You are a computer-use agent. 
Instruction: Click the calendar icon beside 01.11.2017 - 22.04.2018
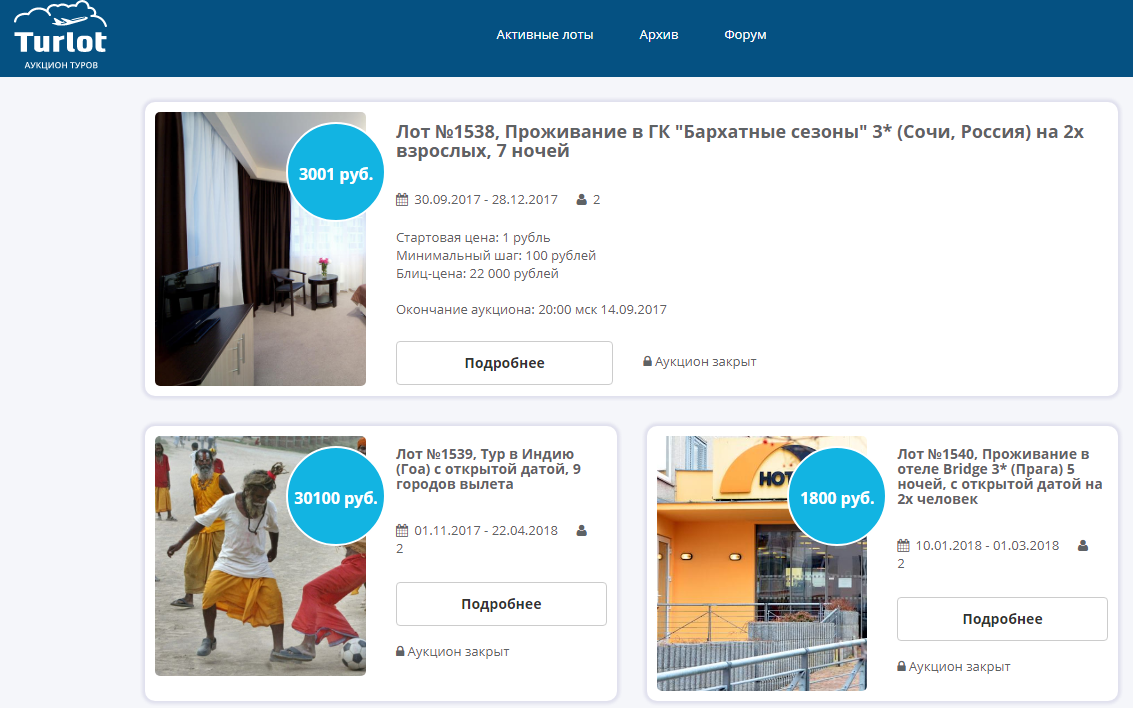pos(402,530)
